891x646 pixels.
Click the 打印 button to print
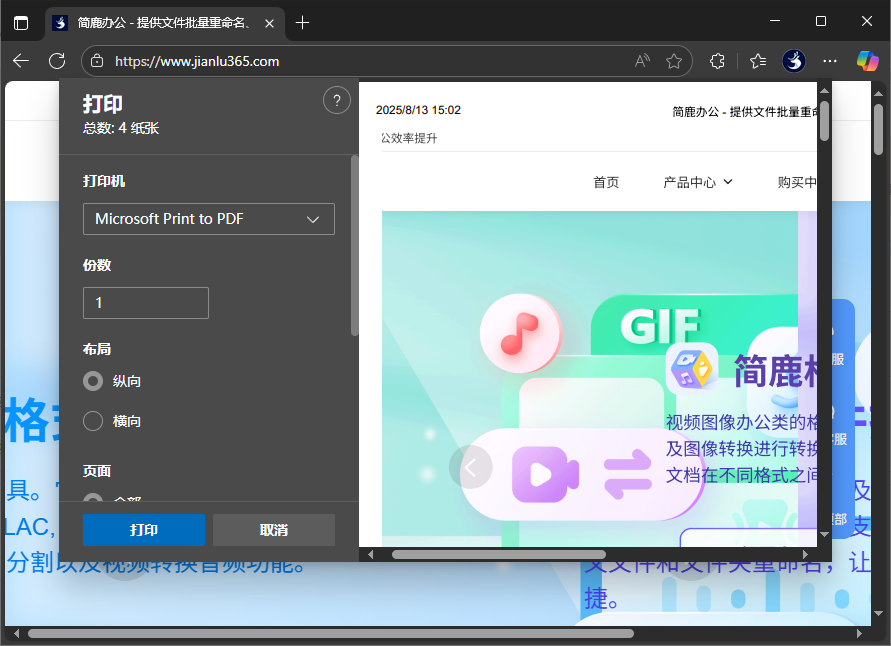(x=143, y=530)
